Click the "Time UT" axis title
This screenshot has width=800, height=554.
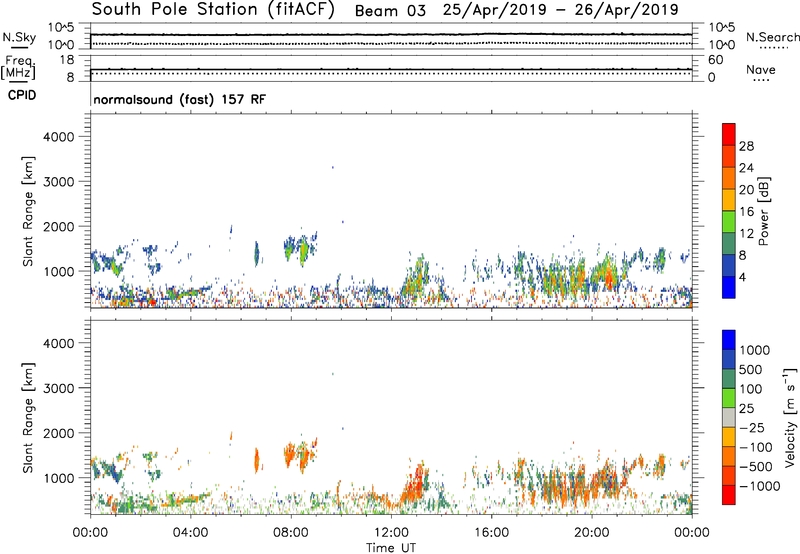tap(391, 548)
